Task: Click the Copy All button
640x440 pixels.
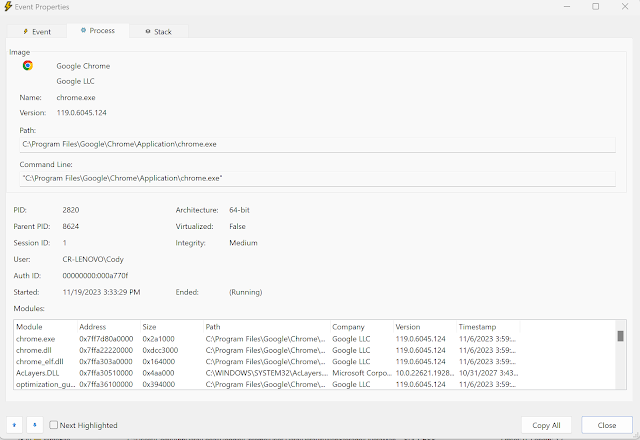Action: point(546,425)
